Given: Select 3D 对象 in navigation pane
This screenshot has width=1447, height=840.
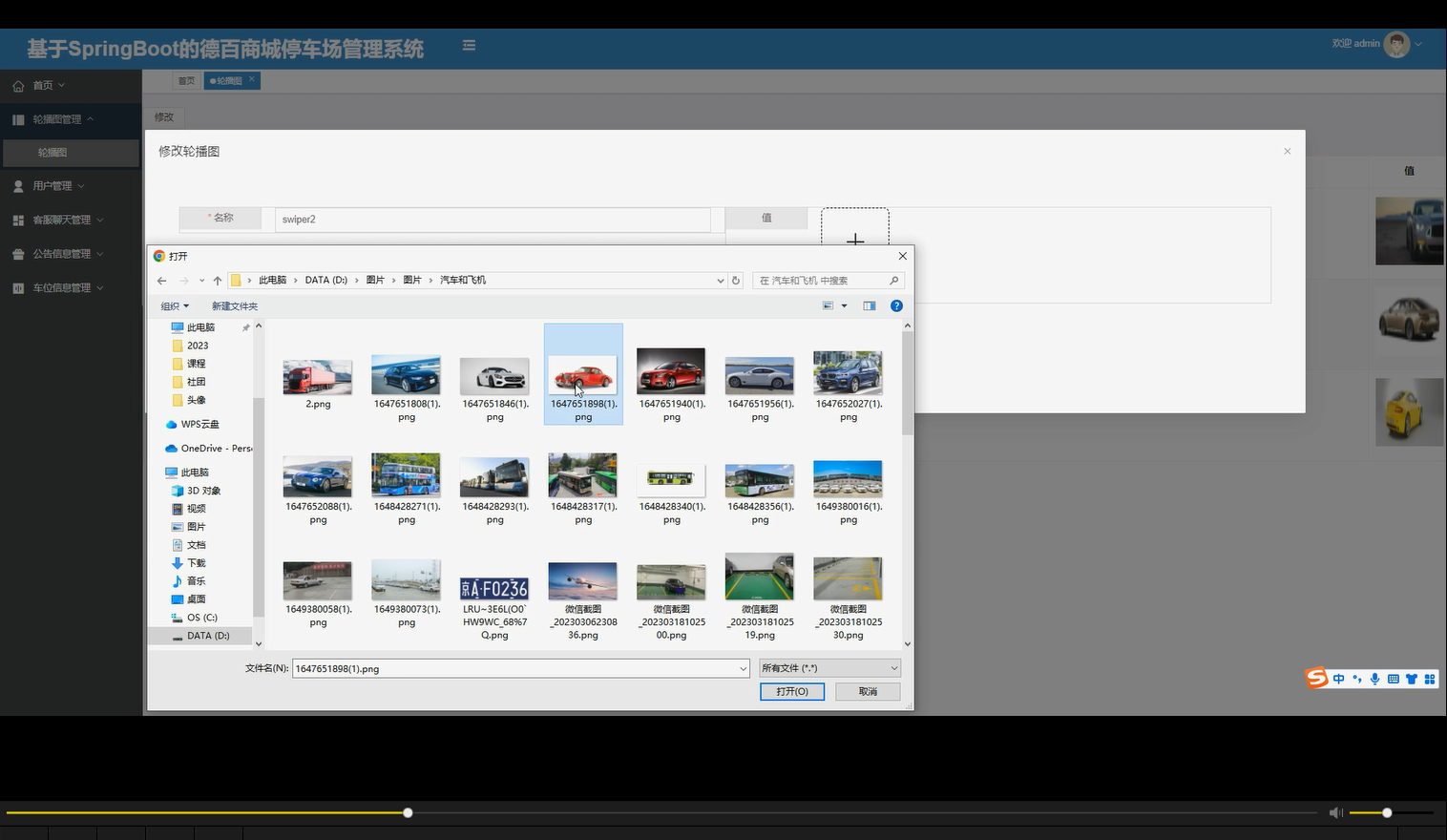Looking at the screenshot, I should [x=203, y=491].
